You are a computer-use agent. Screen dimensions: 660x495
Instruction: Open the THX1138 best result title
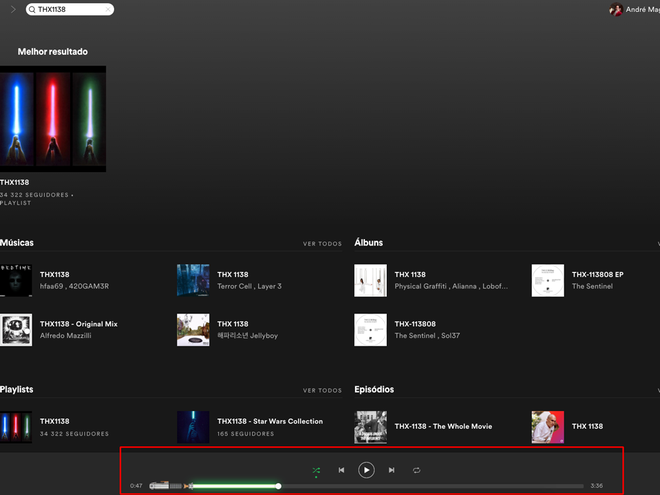pyautogui.click(x=15, y=182)
